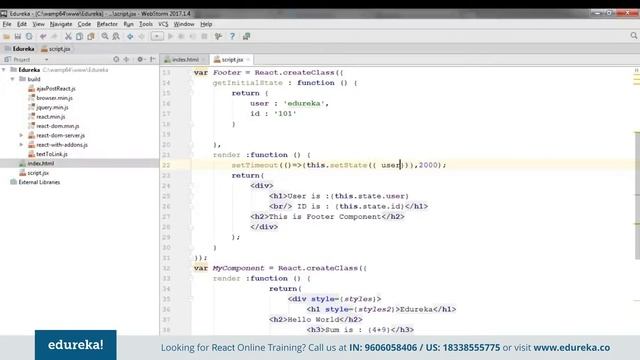640x360 pixels.
Task: Open the Refactor menu
Action: coord(107,24)
